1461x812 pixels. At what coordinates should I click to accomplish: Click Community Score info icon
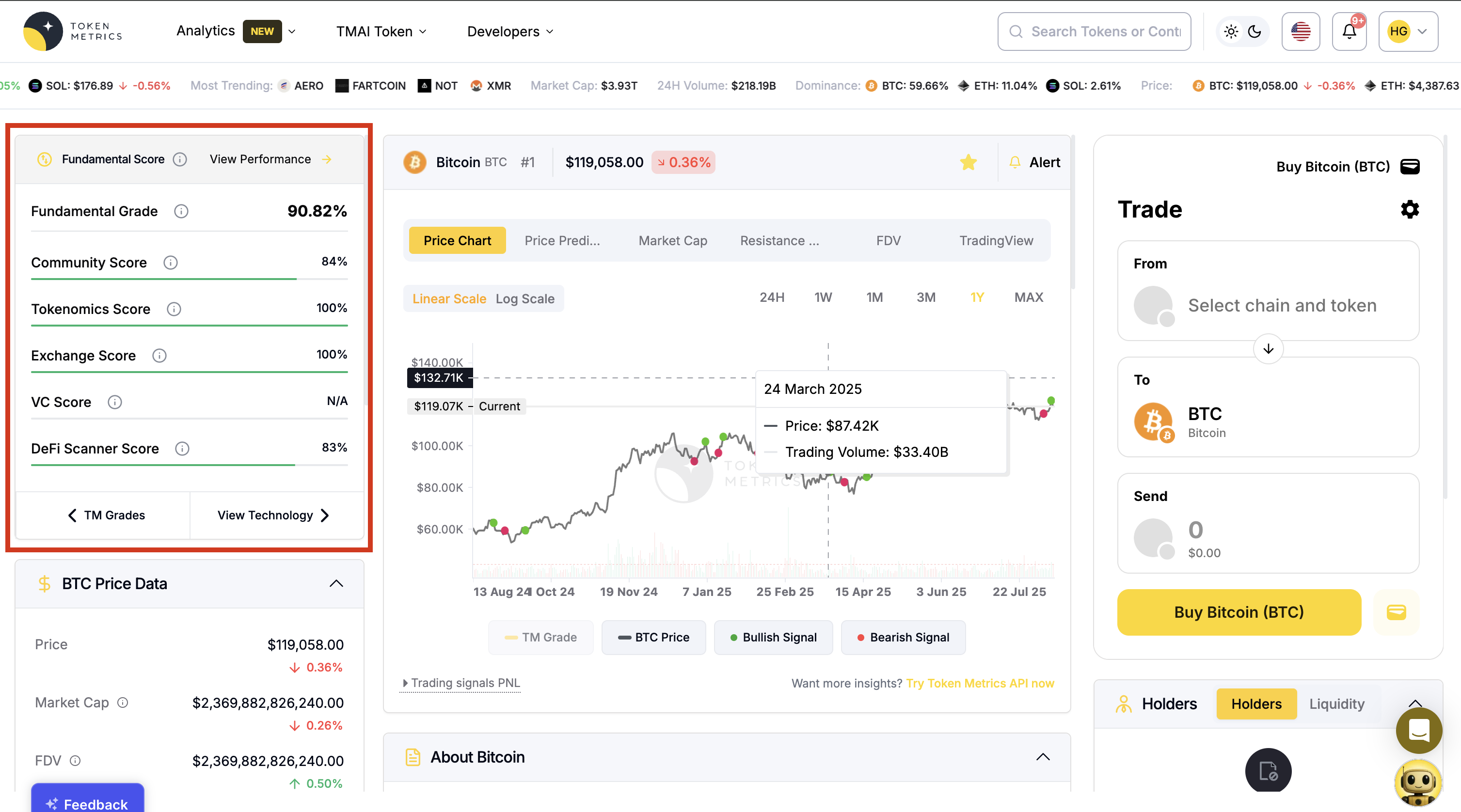170,263
